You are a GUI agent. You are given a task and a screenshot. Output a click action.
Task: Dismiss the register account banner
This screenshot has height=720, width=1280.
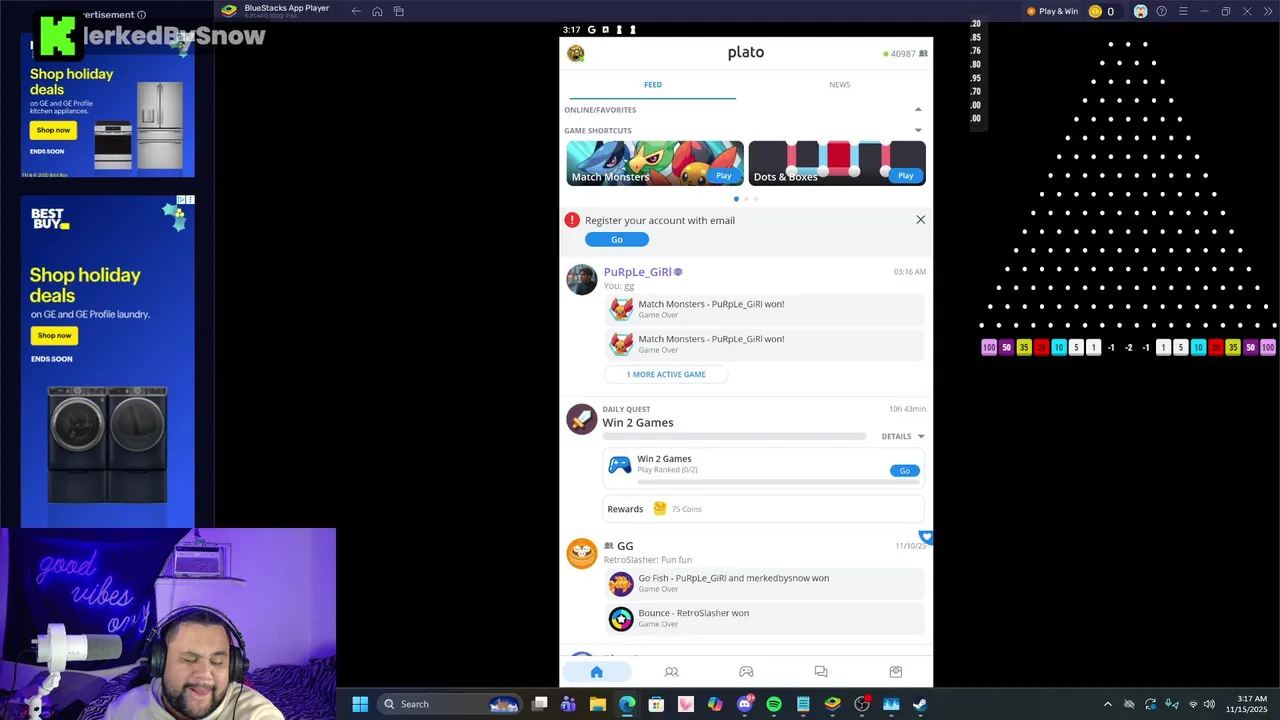921,220
